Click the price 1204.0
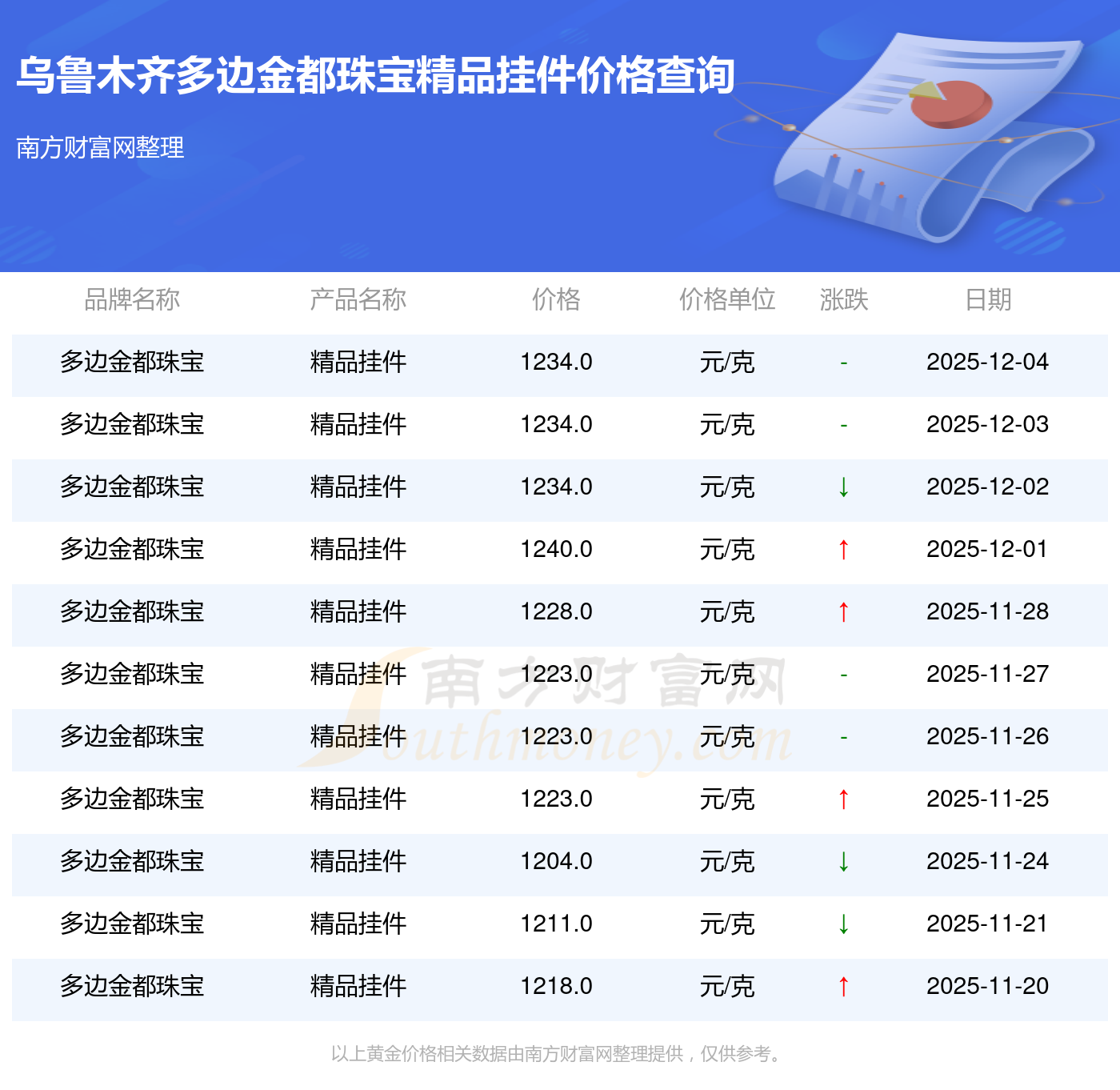Viewport: 1120px width, 1090px height. pos(556,861)
